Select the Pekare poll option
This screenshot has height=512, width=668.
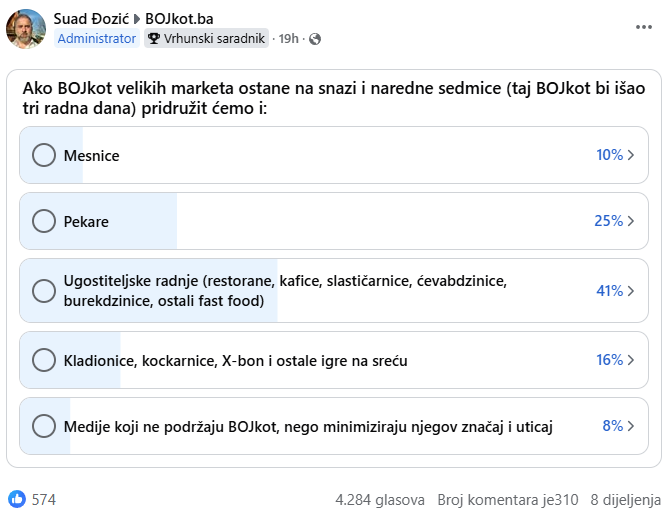[44, 221]
